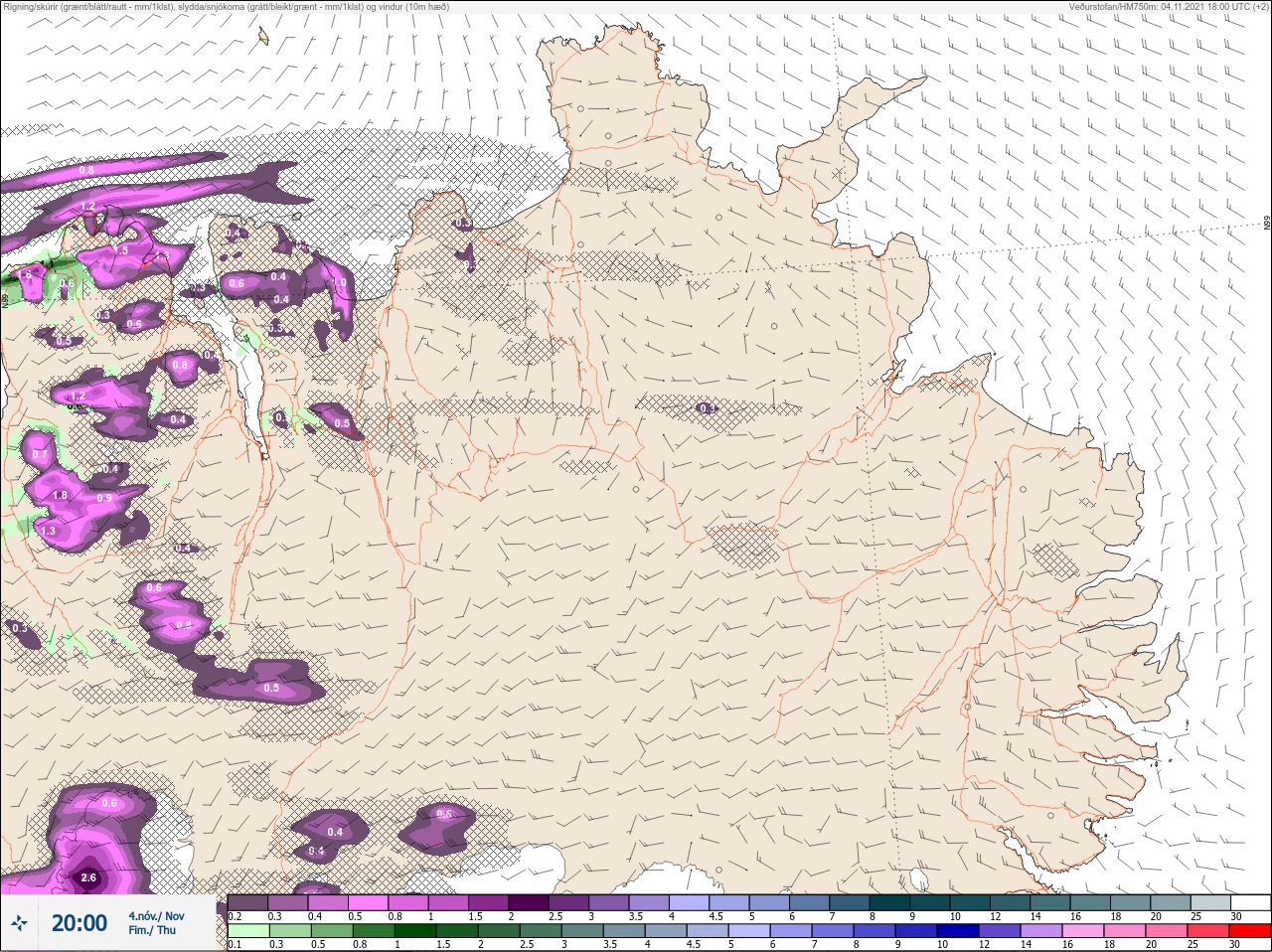This screenshot has height=952, width=1272.
Task: Select the 0.7 precipitation value on the map
Action: pyautogui.click(x=40, y=454)
